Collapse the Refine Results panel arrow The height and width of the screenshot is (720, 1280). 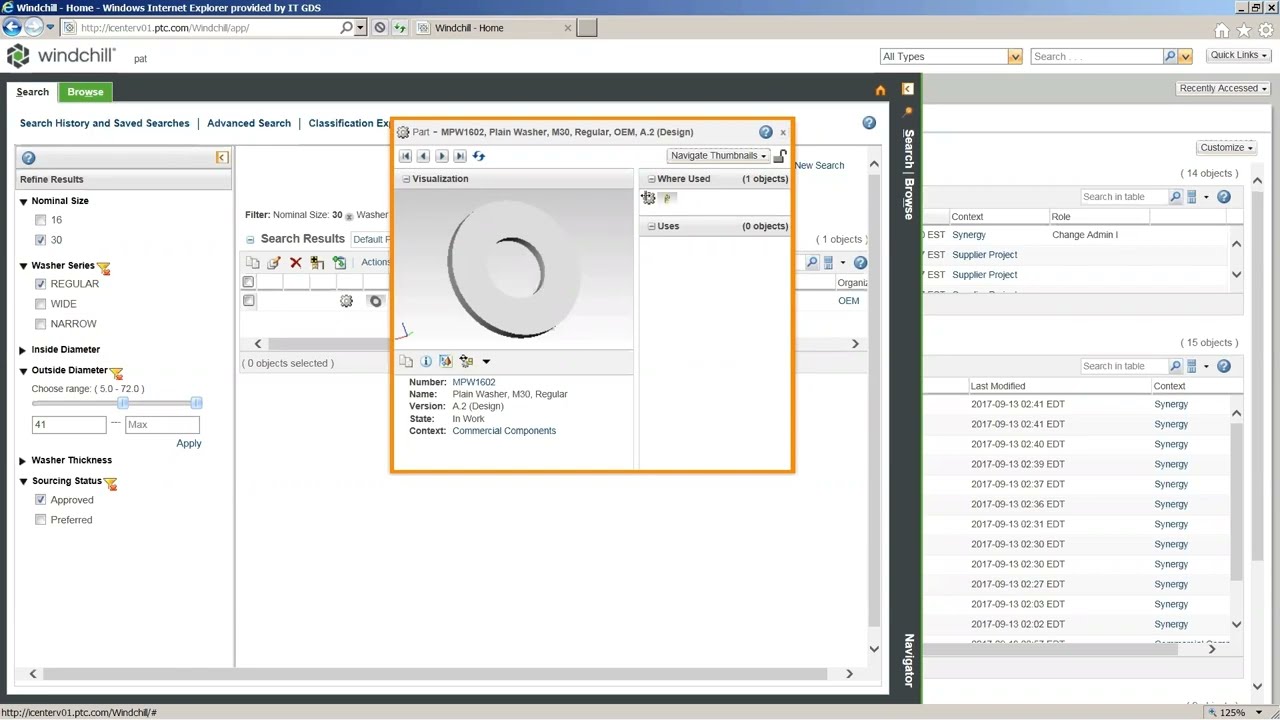tap(222, 158)
